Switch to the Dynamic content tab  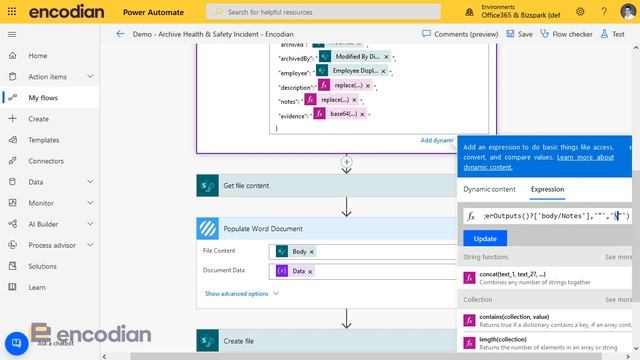[489, 189]
